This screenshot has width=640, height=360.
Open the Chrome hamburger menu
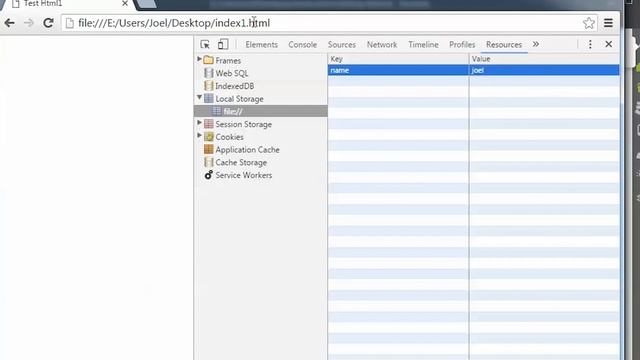(x=608, y=23)
